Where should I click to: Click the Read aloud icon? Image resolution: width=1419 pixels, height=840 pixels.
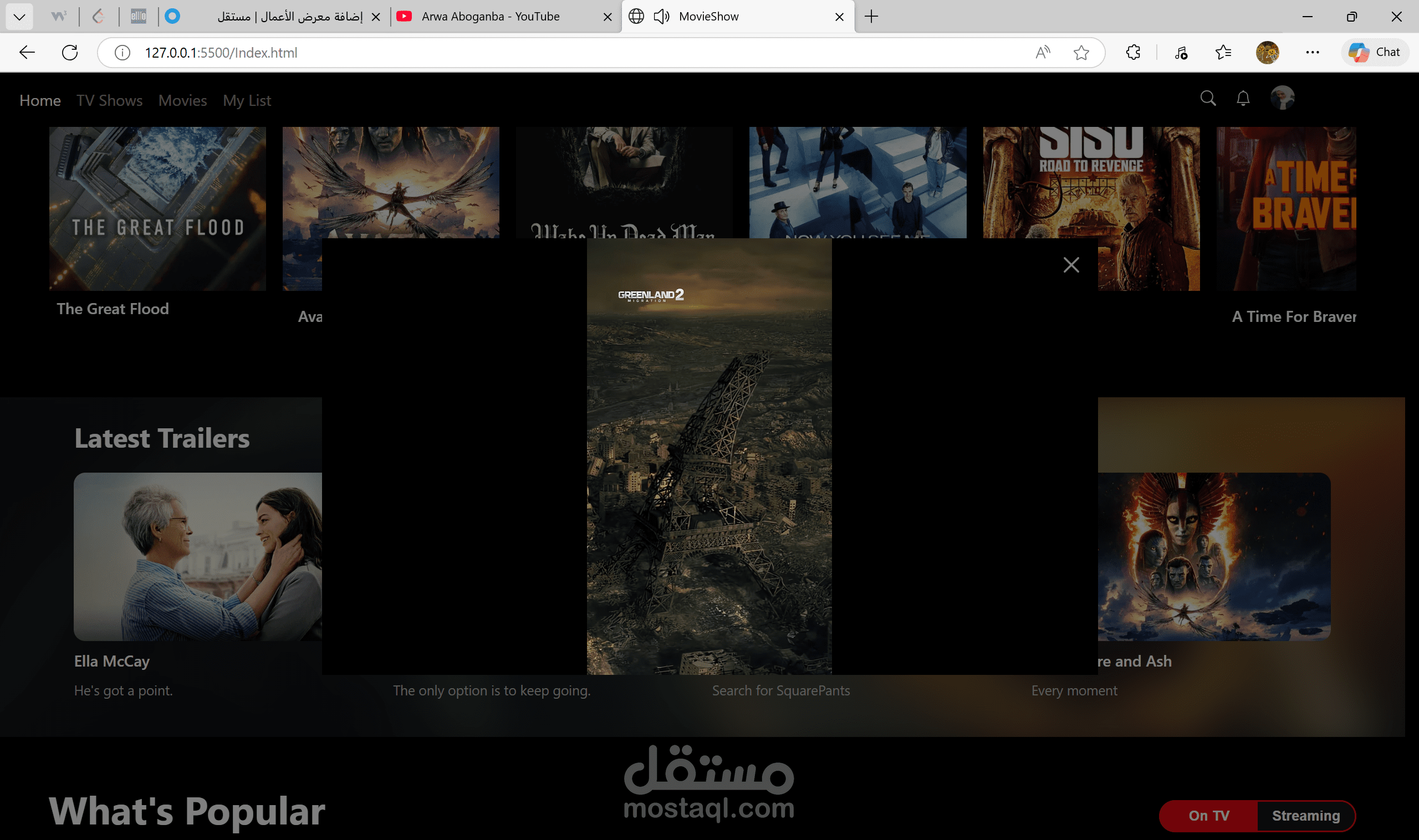1043,53
